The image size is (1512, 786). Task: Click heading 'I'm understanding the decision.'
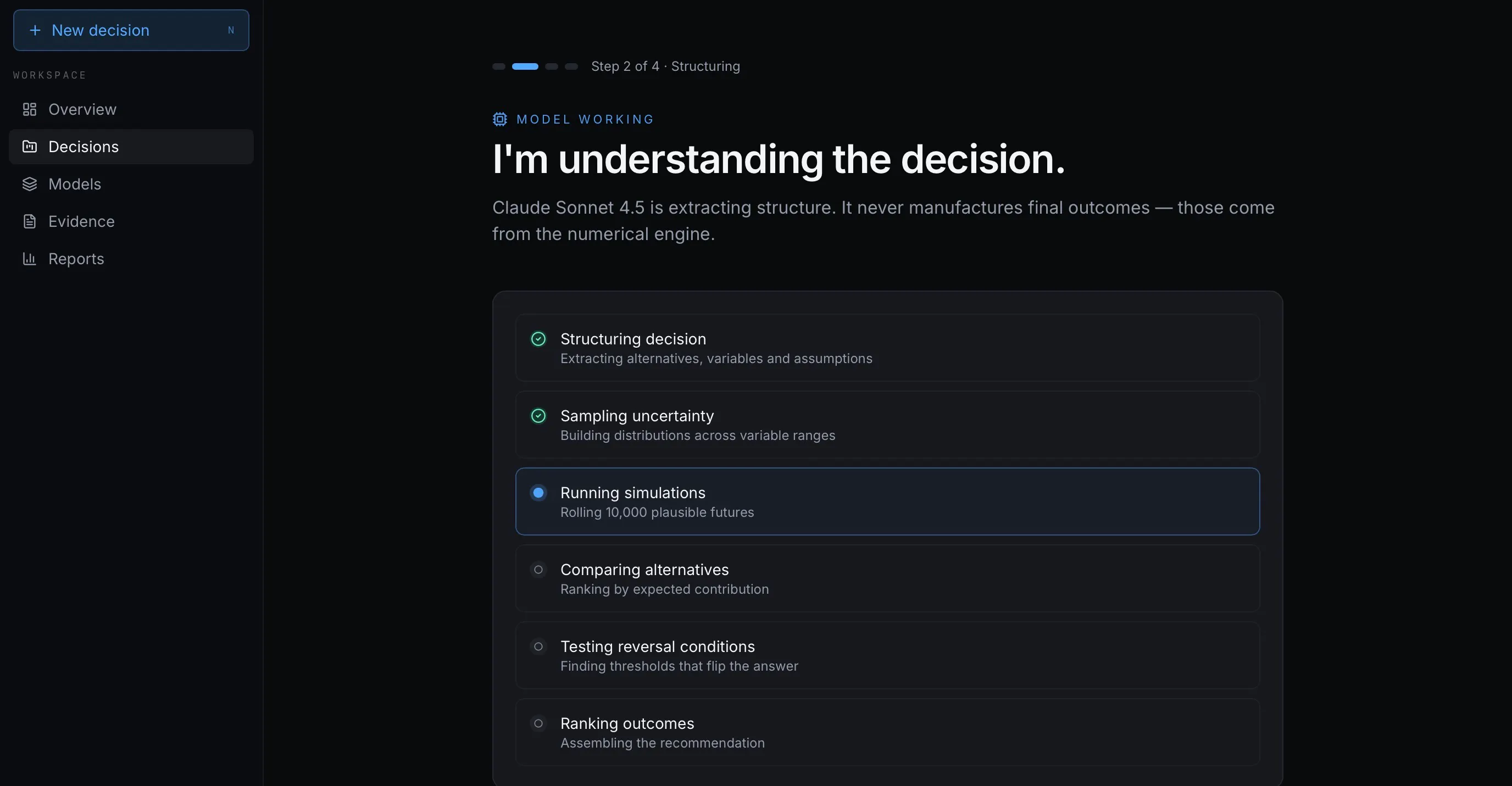[779, 159]
